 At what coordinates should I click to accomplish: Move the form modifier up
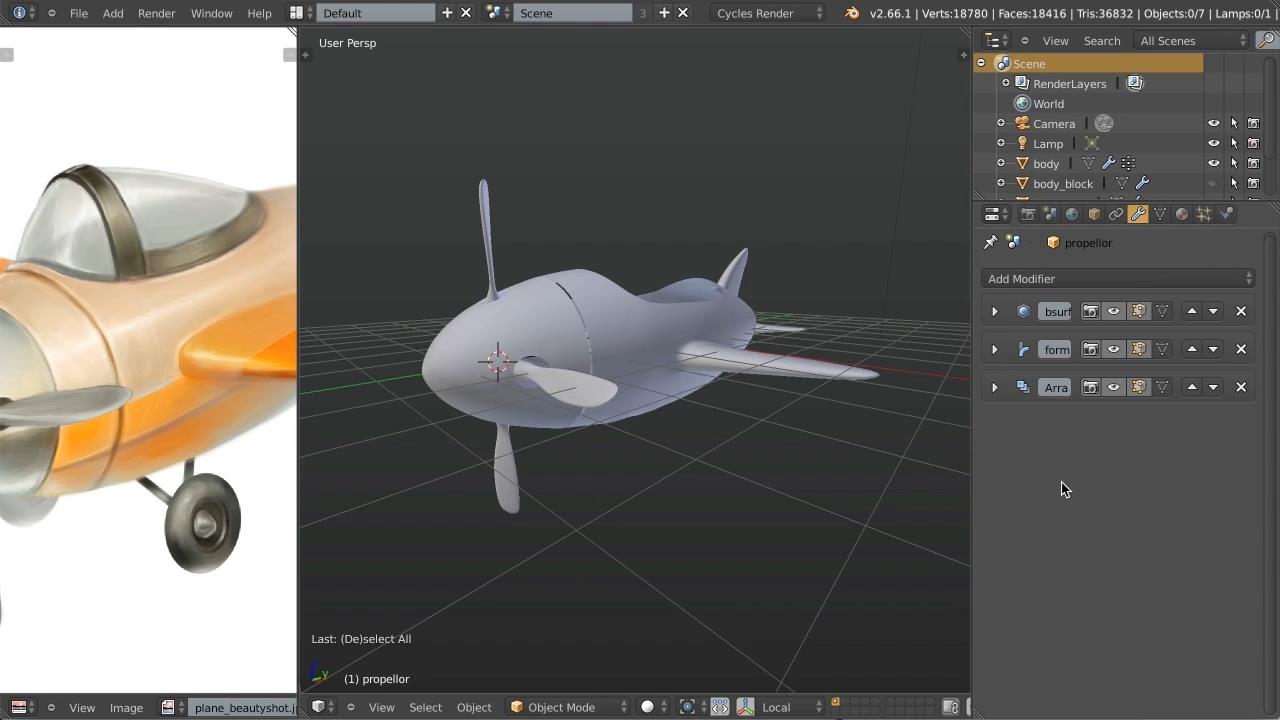[x=1192, y=349]
